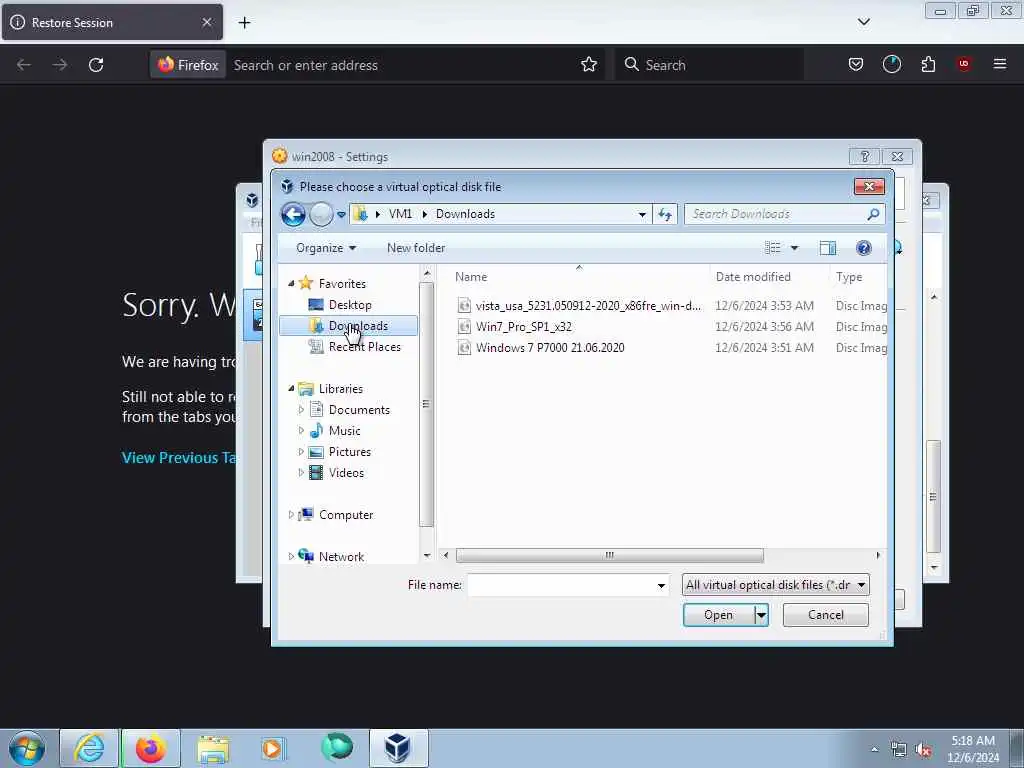
Task: Click the muted volume tray icon
Action: (x=923, y=750)
